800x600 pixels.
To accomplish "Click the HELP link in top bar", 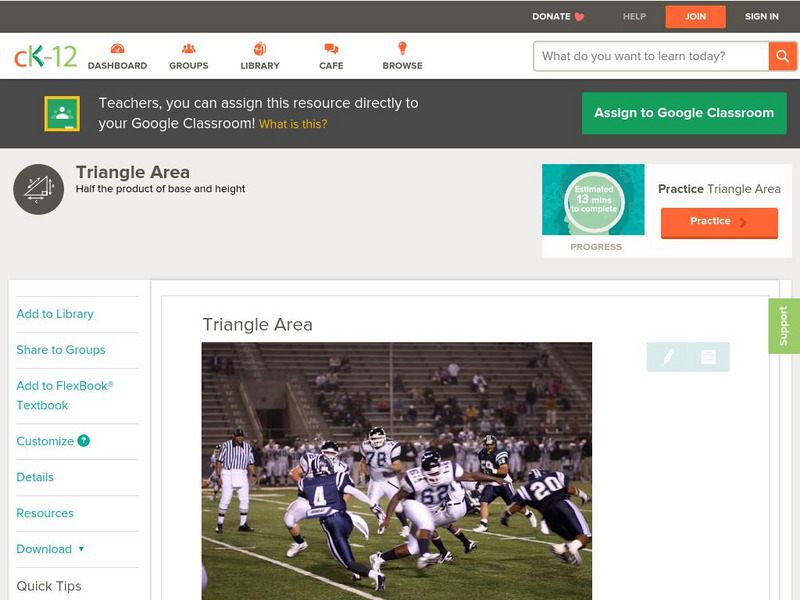I will (x=634, y=17).
